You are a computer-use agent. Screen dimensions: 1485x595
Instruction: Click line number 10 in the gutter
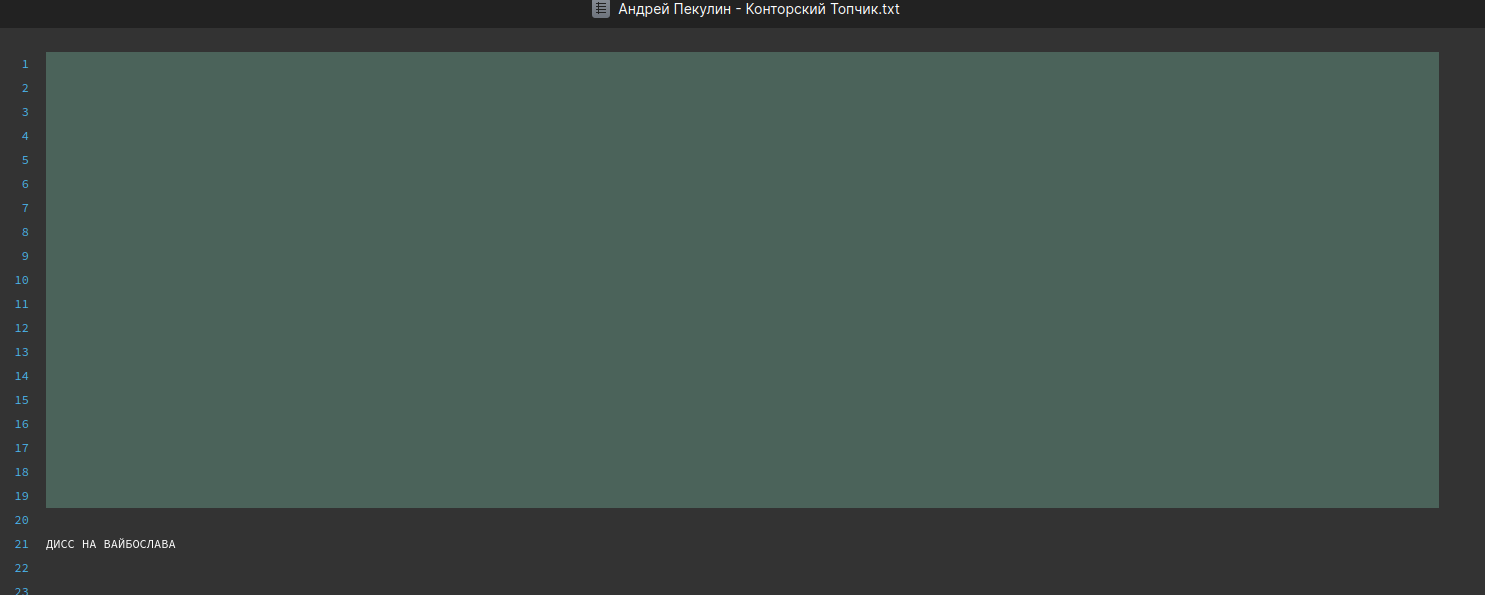(x=22, y=280)
